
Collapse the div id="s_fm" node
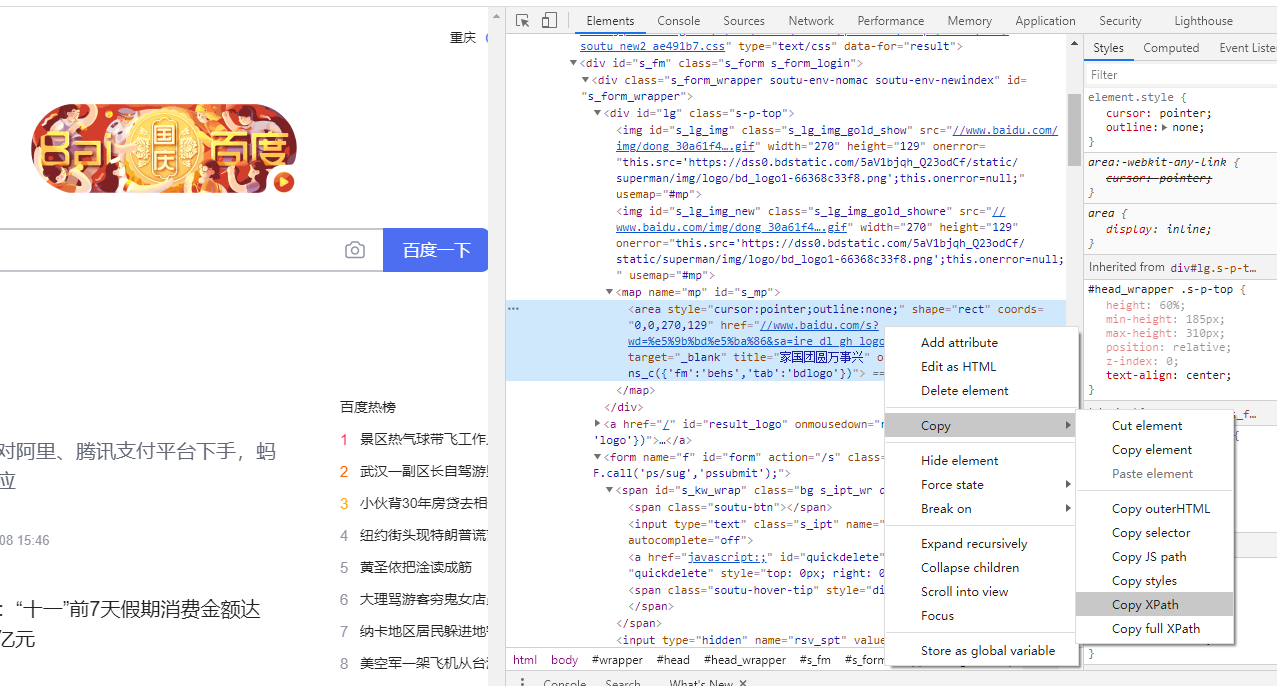(573, 63)
